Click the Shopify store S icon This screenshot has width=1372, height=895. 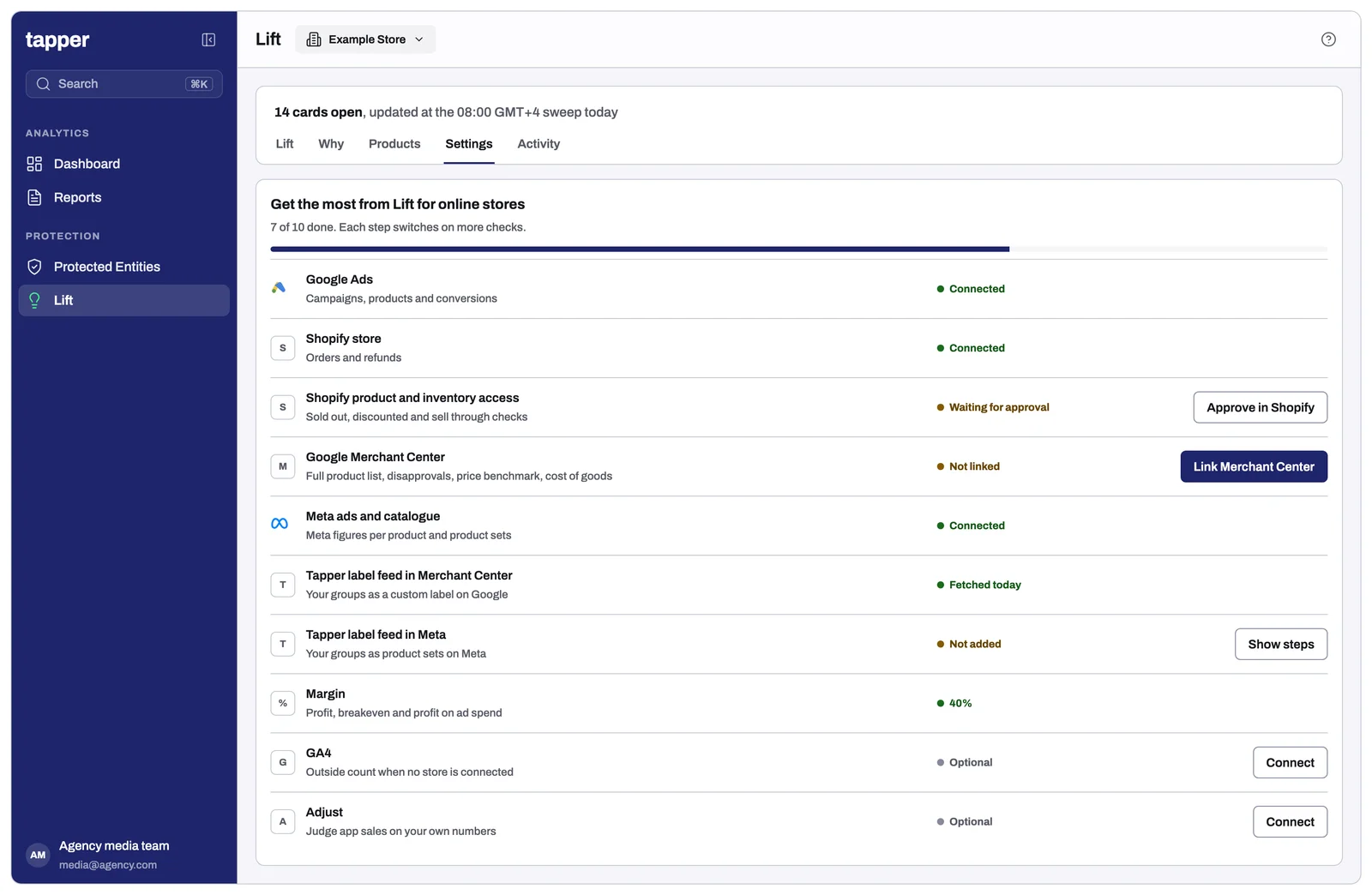(x=283, y=348)
